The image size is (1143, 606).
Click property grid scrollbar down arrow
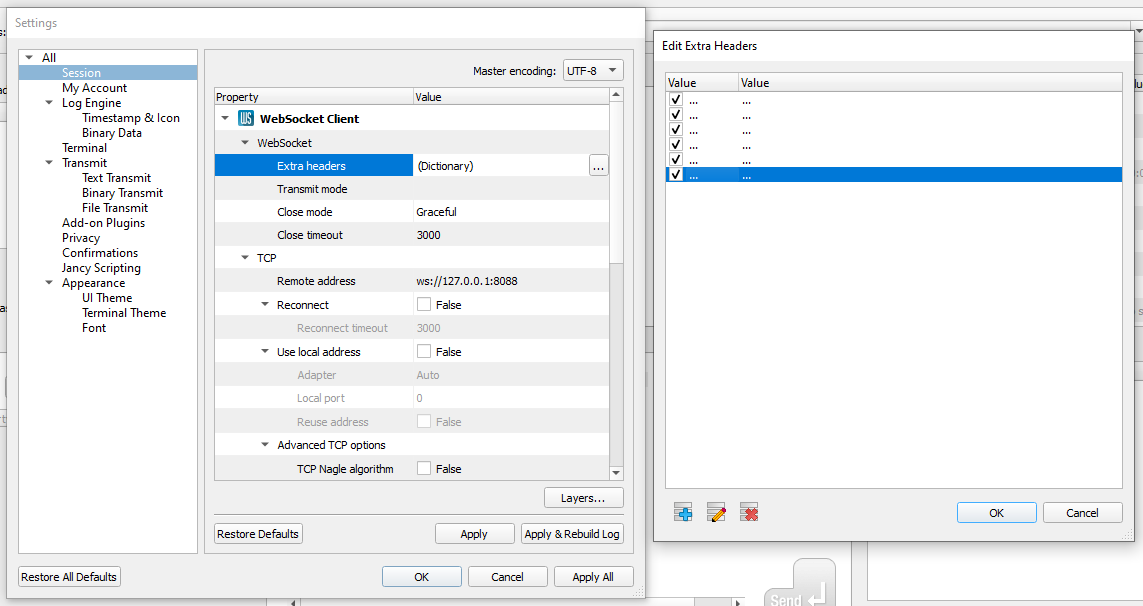616,473
